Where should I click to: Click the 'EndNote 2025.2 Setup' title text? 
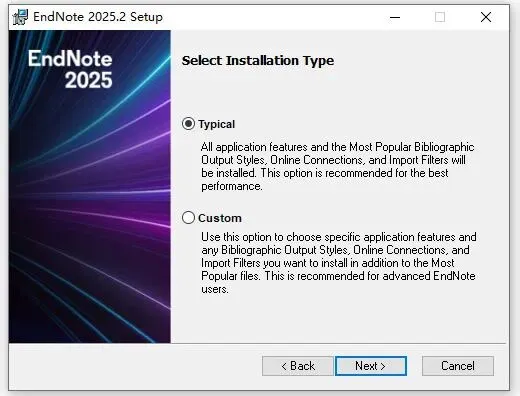coord(98,17)
